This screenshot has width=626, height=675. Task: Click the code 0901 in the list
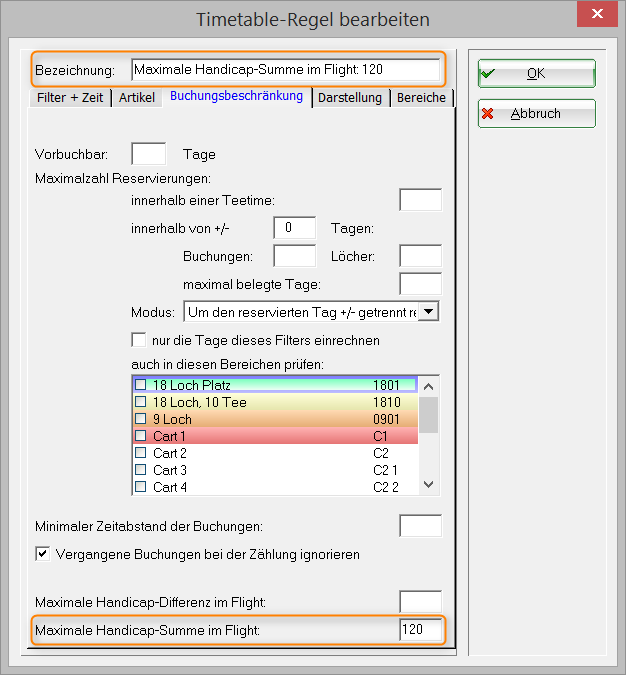click(x=386, y=419)
